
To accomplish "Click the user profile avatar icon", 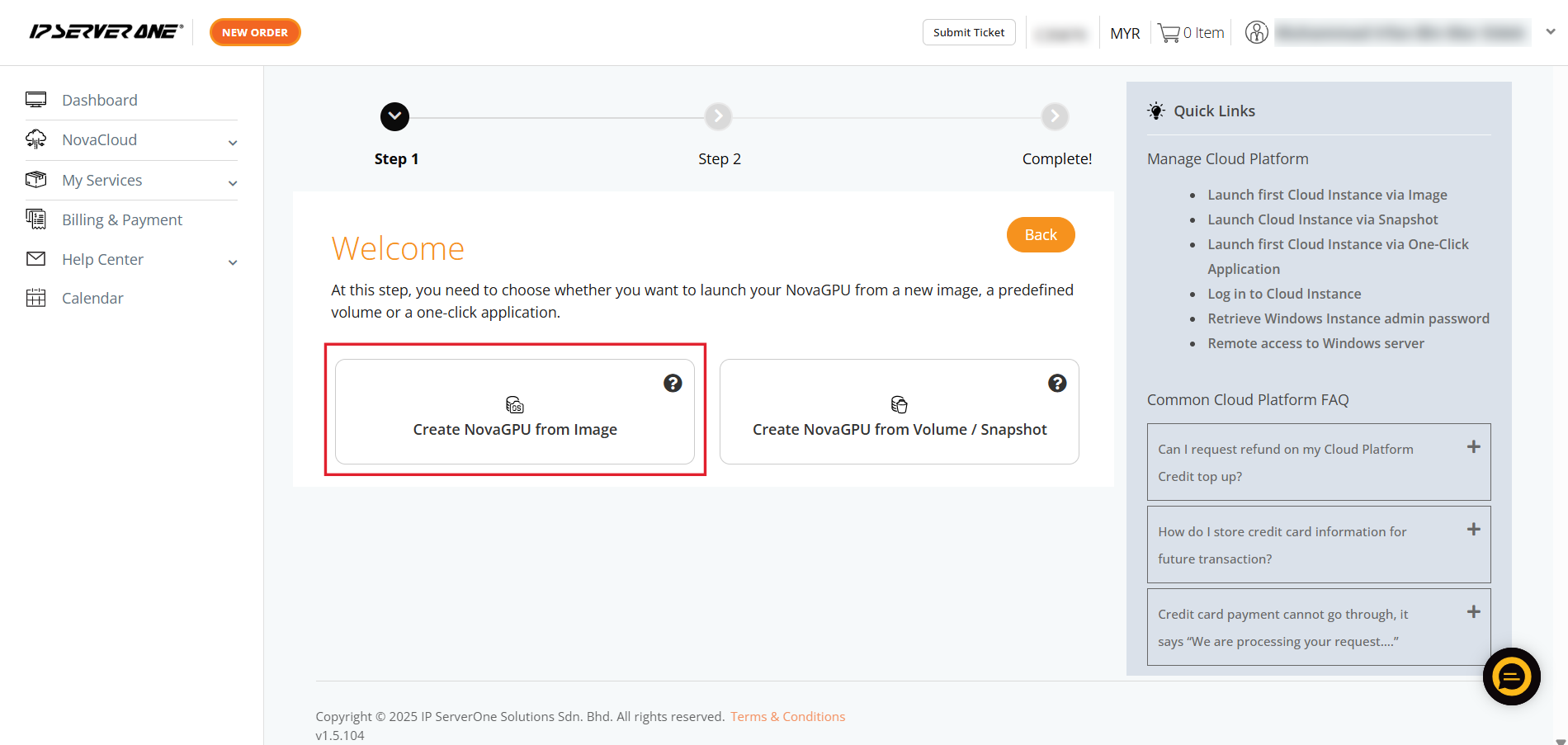I will coord(1256,32).
